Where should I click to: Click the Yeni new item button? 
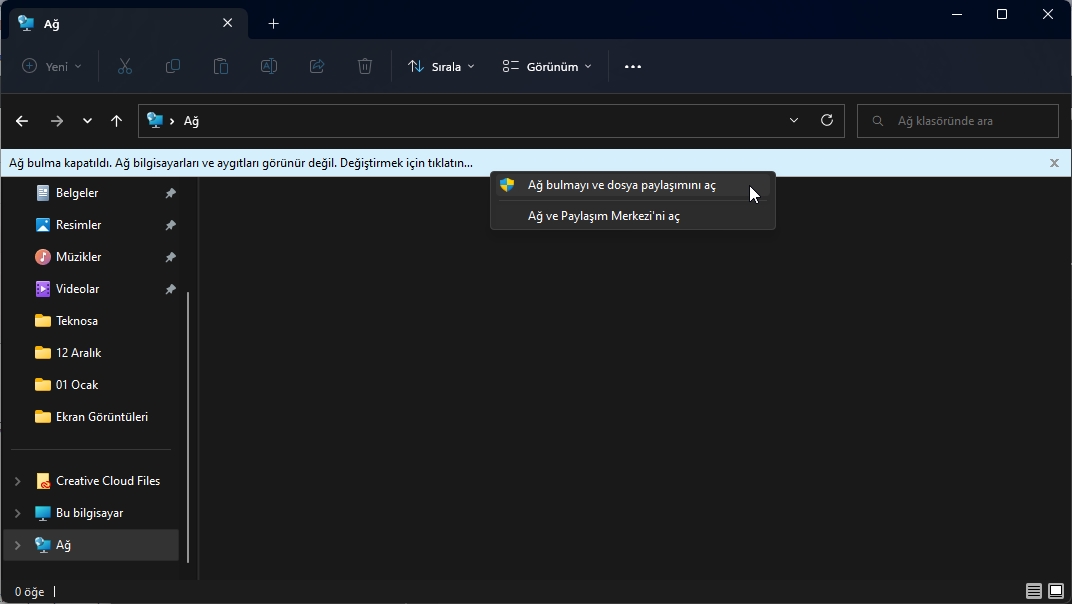click(x=52, y=66)
